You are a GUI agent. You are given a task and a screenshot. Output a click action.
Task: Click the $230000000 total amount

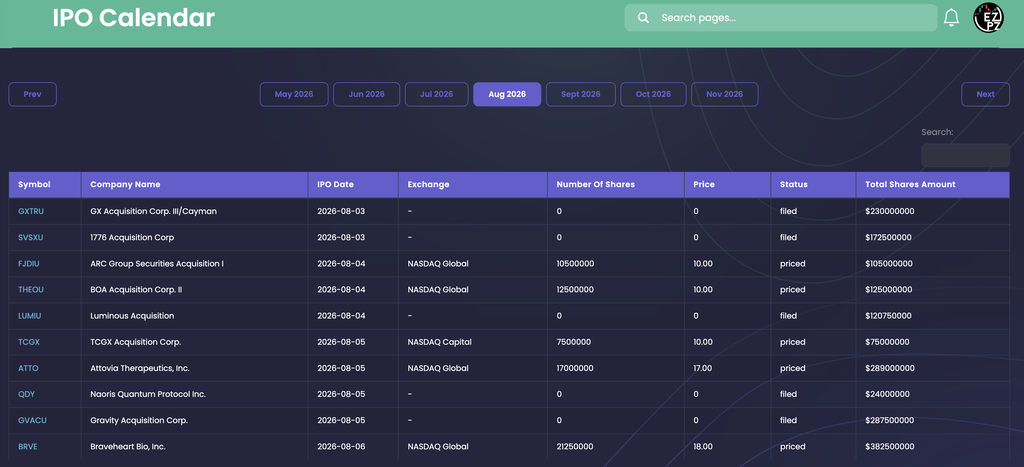[889, 212]
